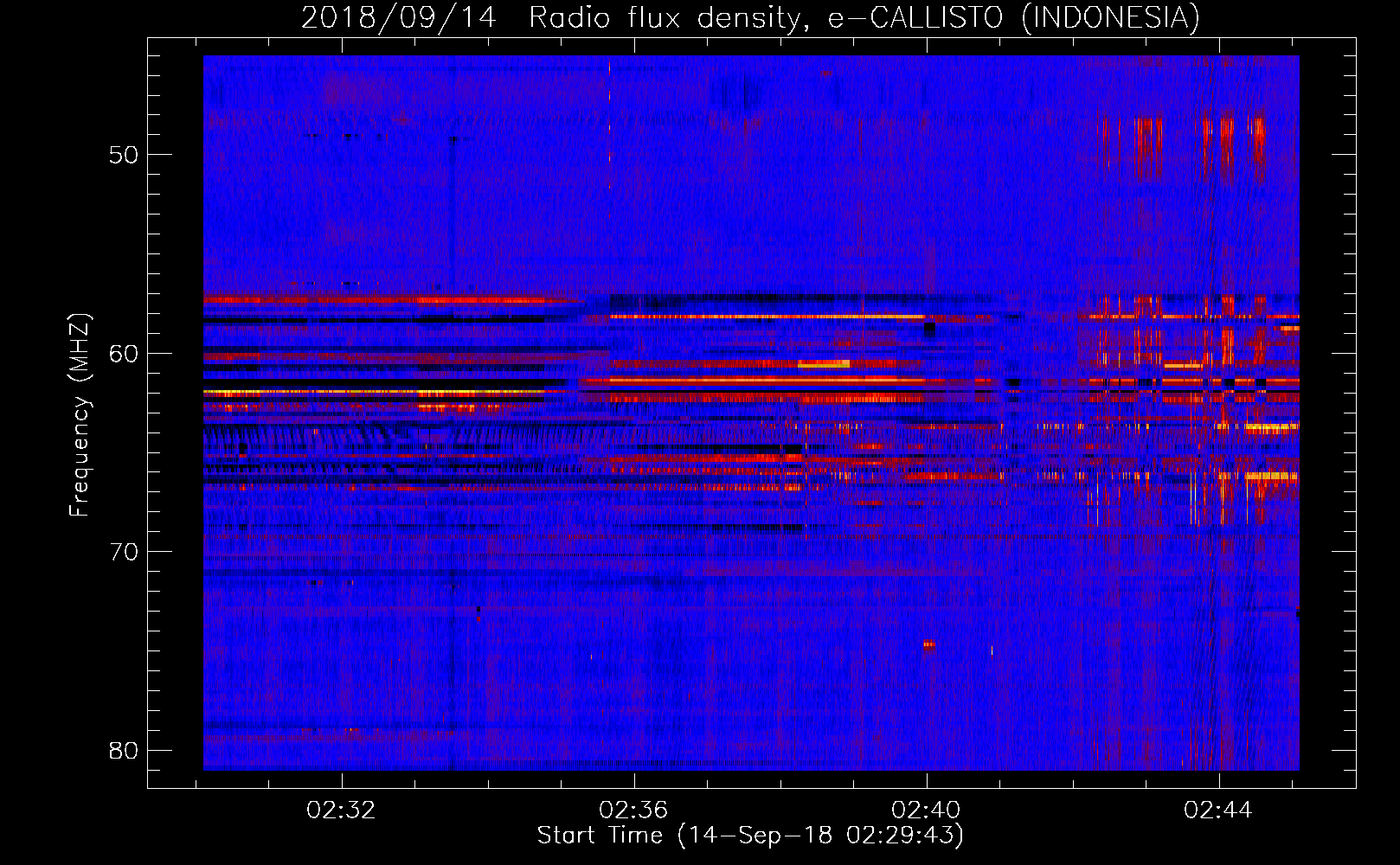
Task: Click the 02:44 time axis label
Action: [x=1219, y=811]
